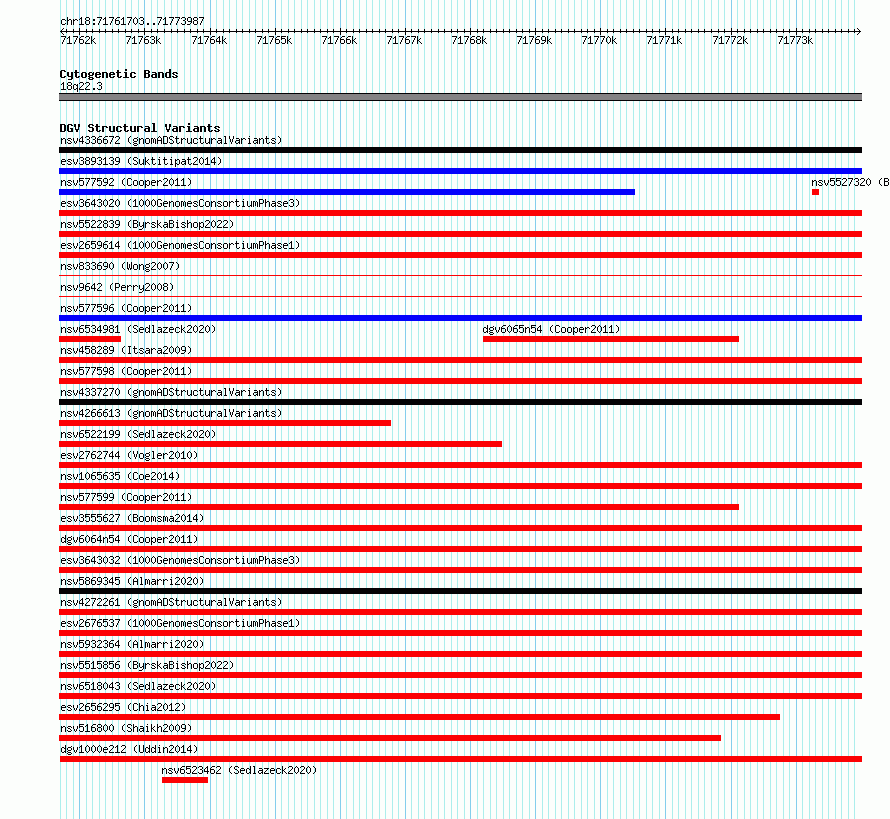Image resolution: width=890 pixels, height=819 pixels.
Task: Open the nsv6534981 Sedlazeck2020 label
Action: (x=138, y=329)
